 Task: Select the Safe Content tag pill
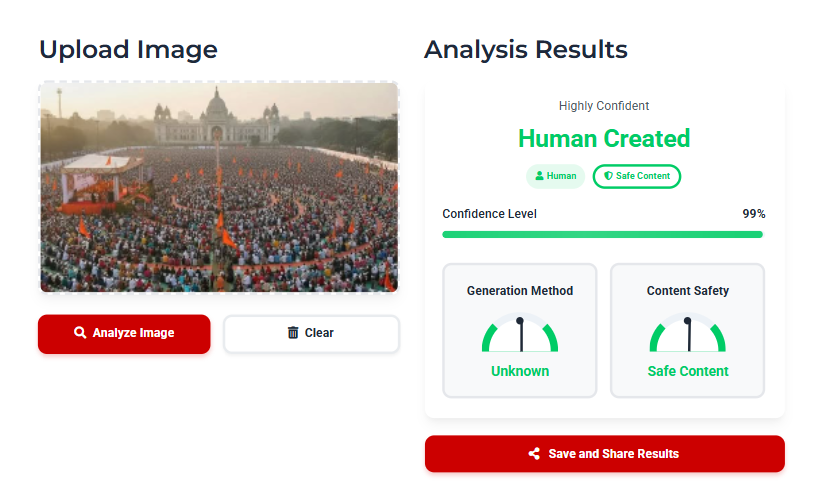(637, 176)
